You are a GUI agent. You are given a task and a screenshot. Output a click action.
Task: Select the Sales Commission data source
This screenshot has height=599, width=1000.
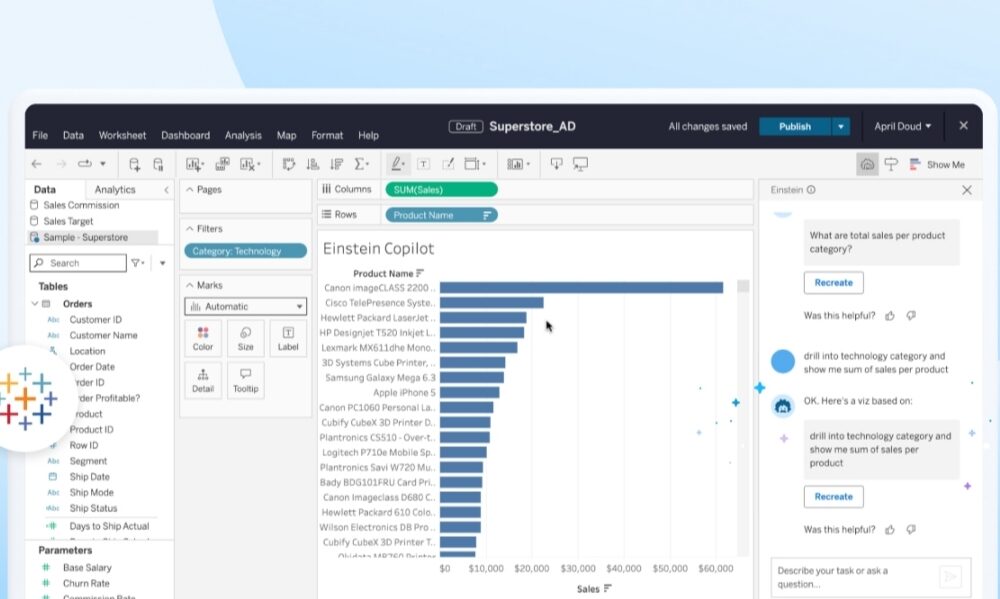[81, 205]
